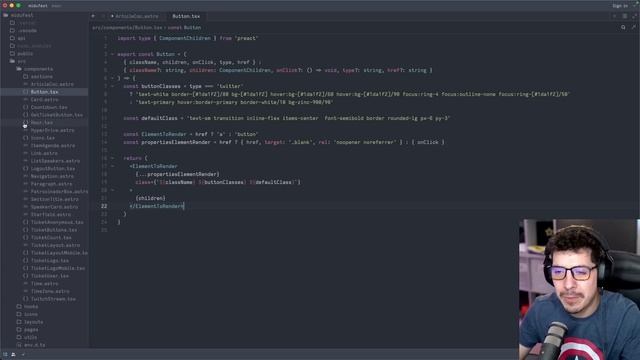Image resolution: width=640 pixels, height=360 pixels.
Task: Open the Sign in button
Action: pyautogui.click(x=620, y=6)
